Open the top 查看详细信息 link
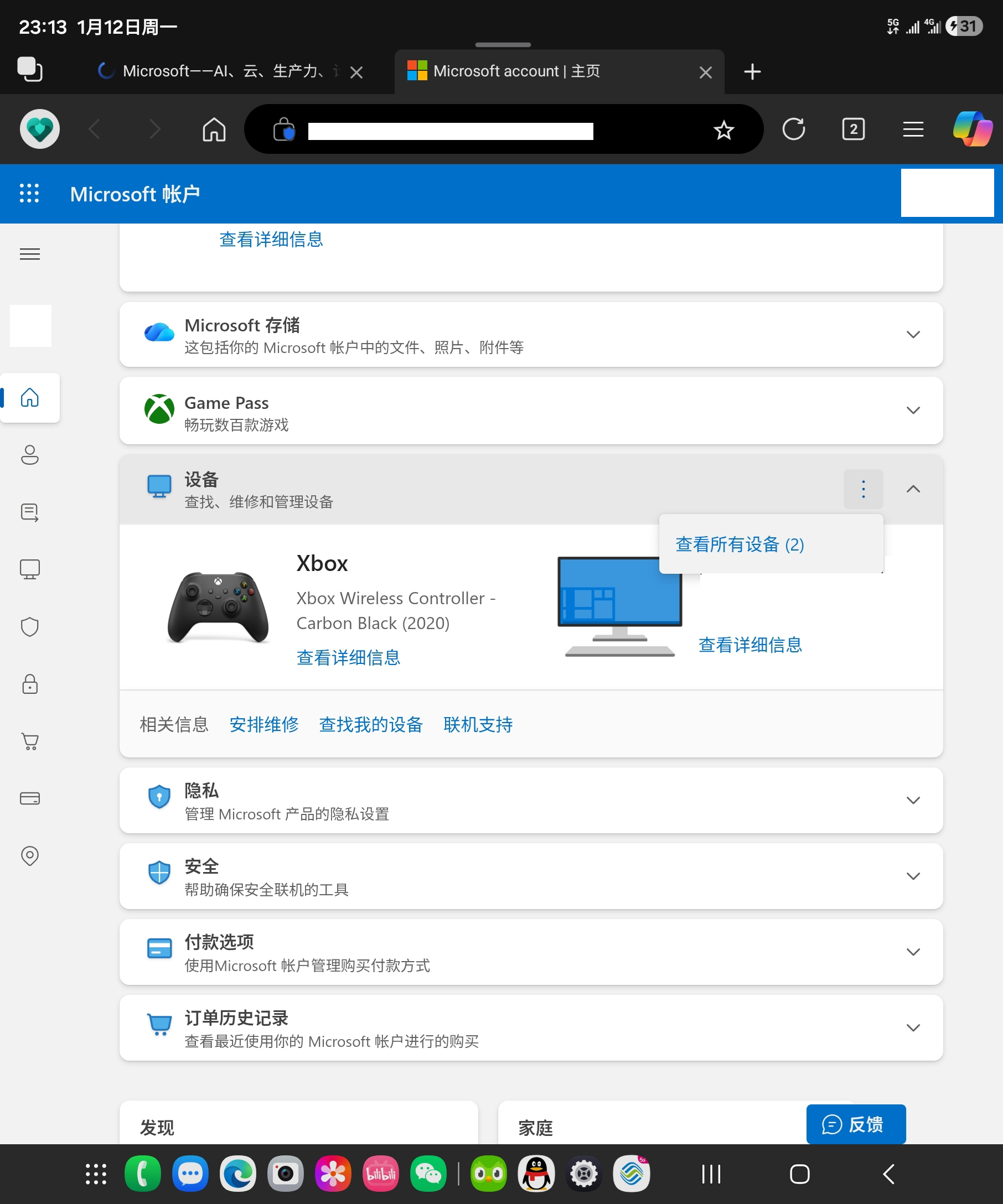 (271, 239)
